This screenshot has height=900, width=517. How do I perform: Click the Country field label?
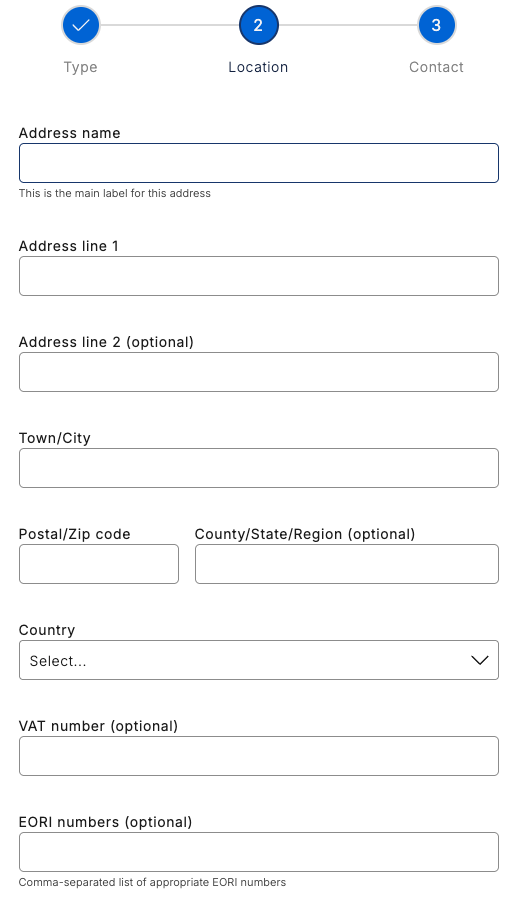[47, 630]
